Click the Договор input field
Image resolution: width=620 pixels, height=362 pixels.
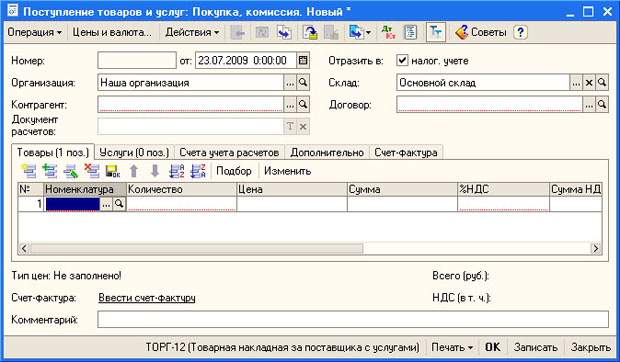(x=490, y=105)
